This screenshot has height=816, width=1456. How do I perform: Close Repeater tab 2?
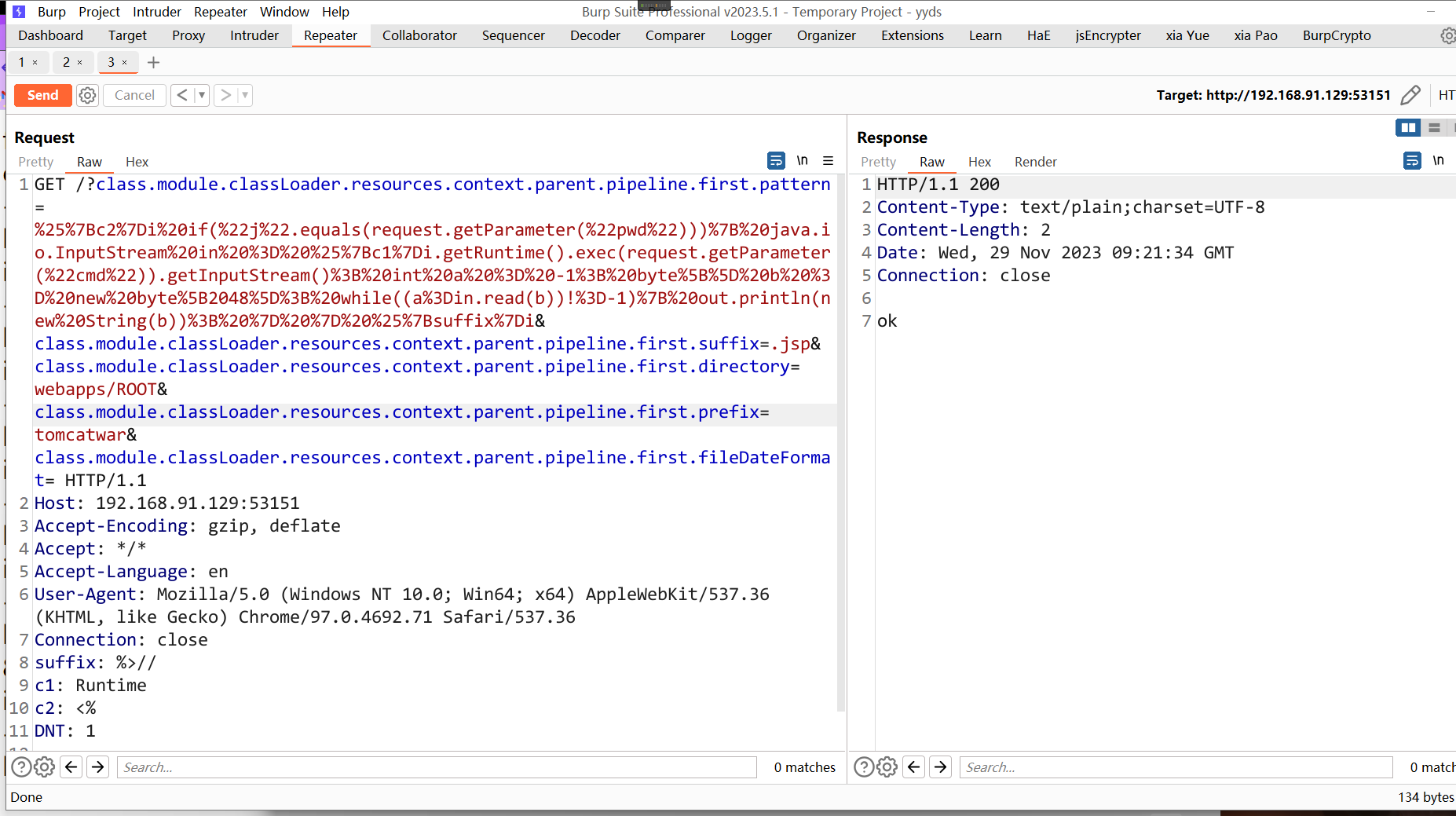click(x=80, y=62)
